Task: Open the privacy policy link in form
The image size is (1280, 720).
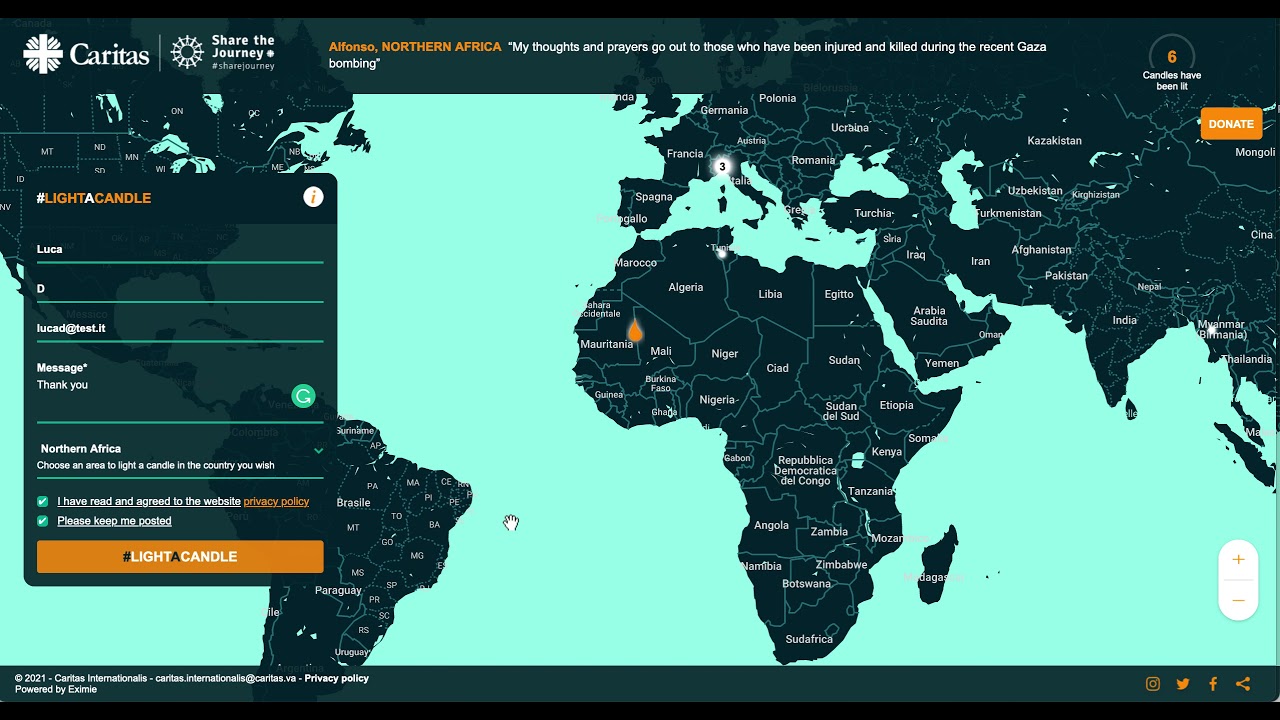Action: click(x=276, y=501)
